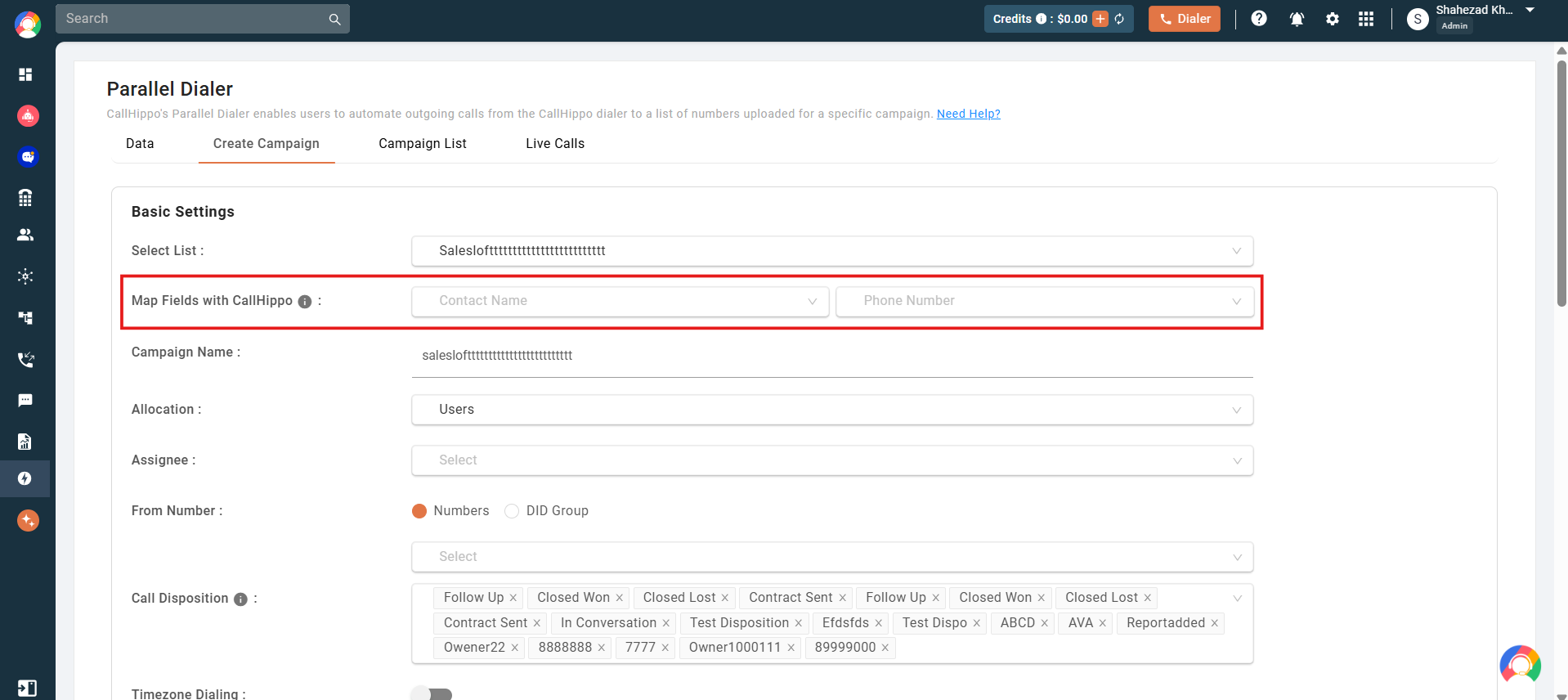Open the Select List dropdown

click(x=832, y=251)
